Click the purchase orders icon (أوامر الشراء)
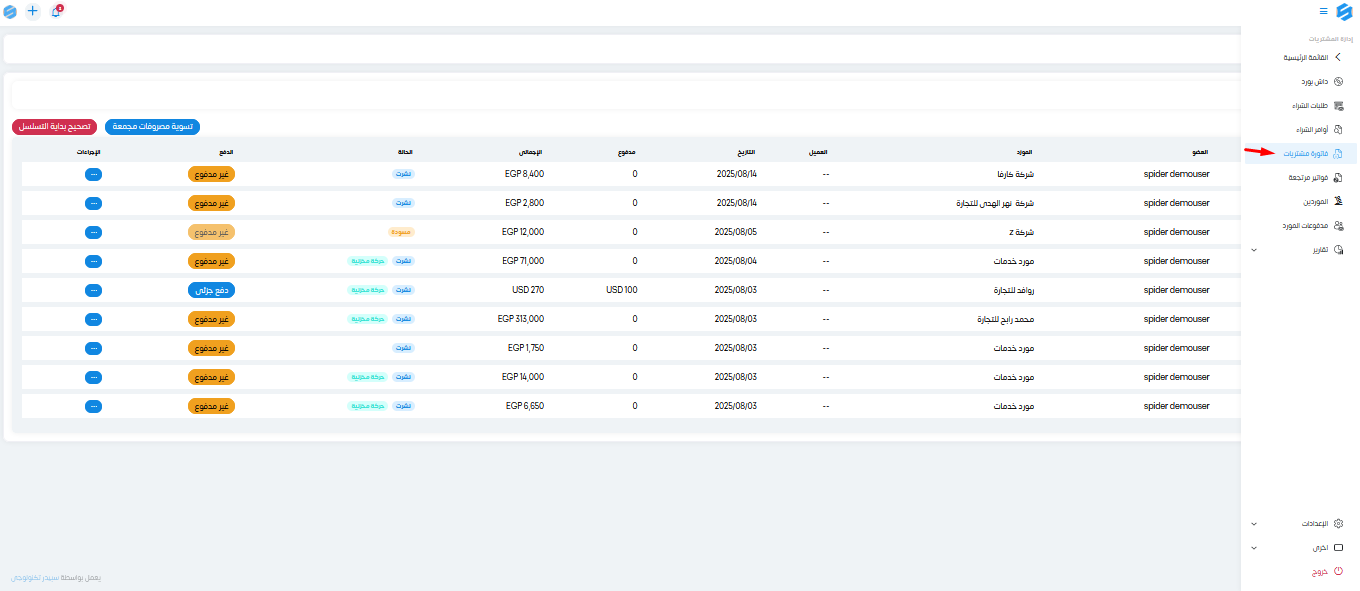The image size is (1360, 591). pos(1339,129)
